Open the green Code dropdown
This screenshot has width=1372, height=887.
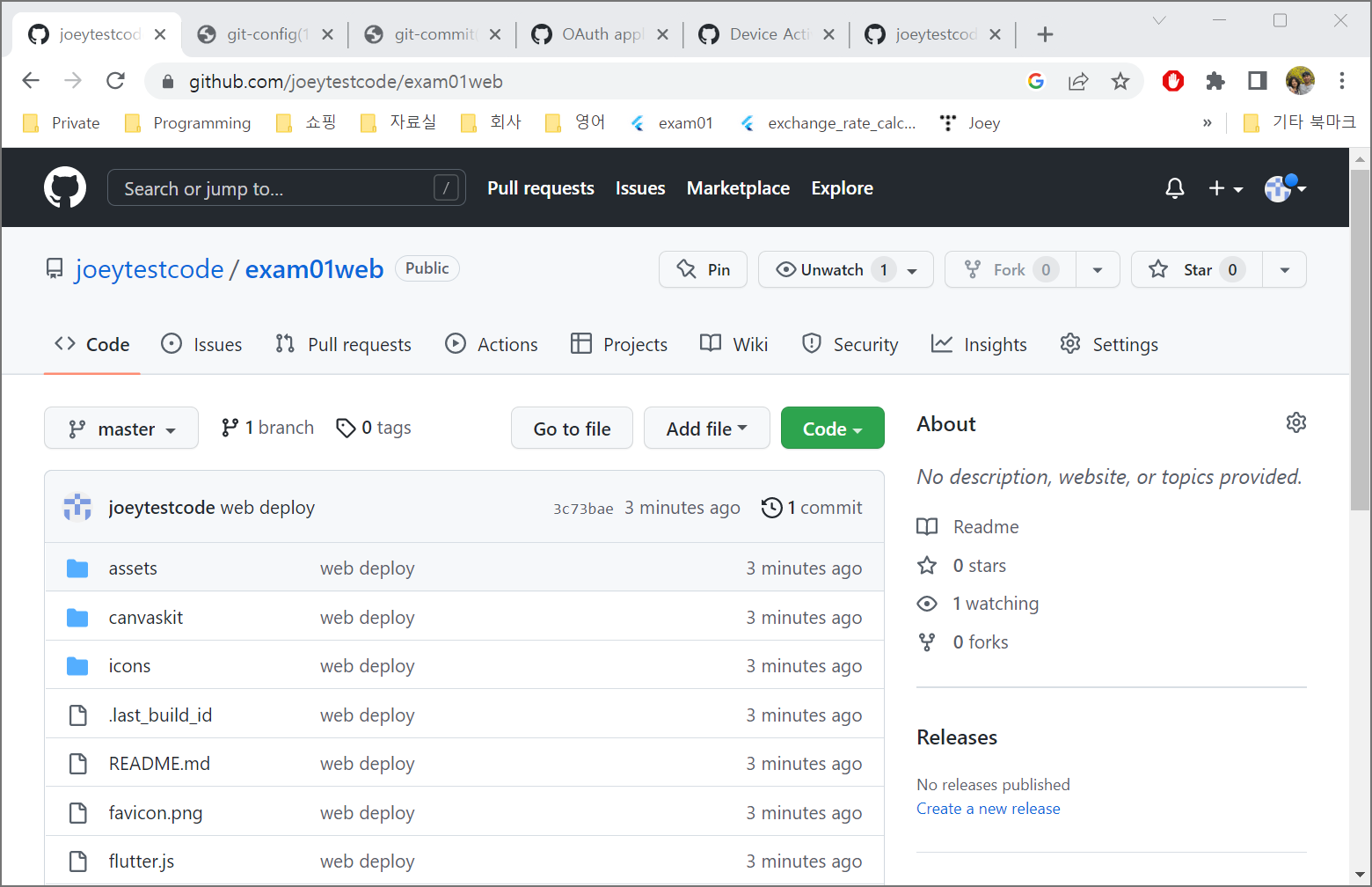coord(832,429)
